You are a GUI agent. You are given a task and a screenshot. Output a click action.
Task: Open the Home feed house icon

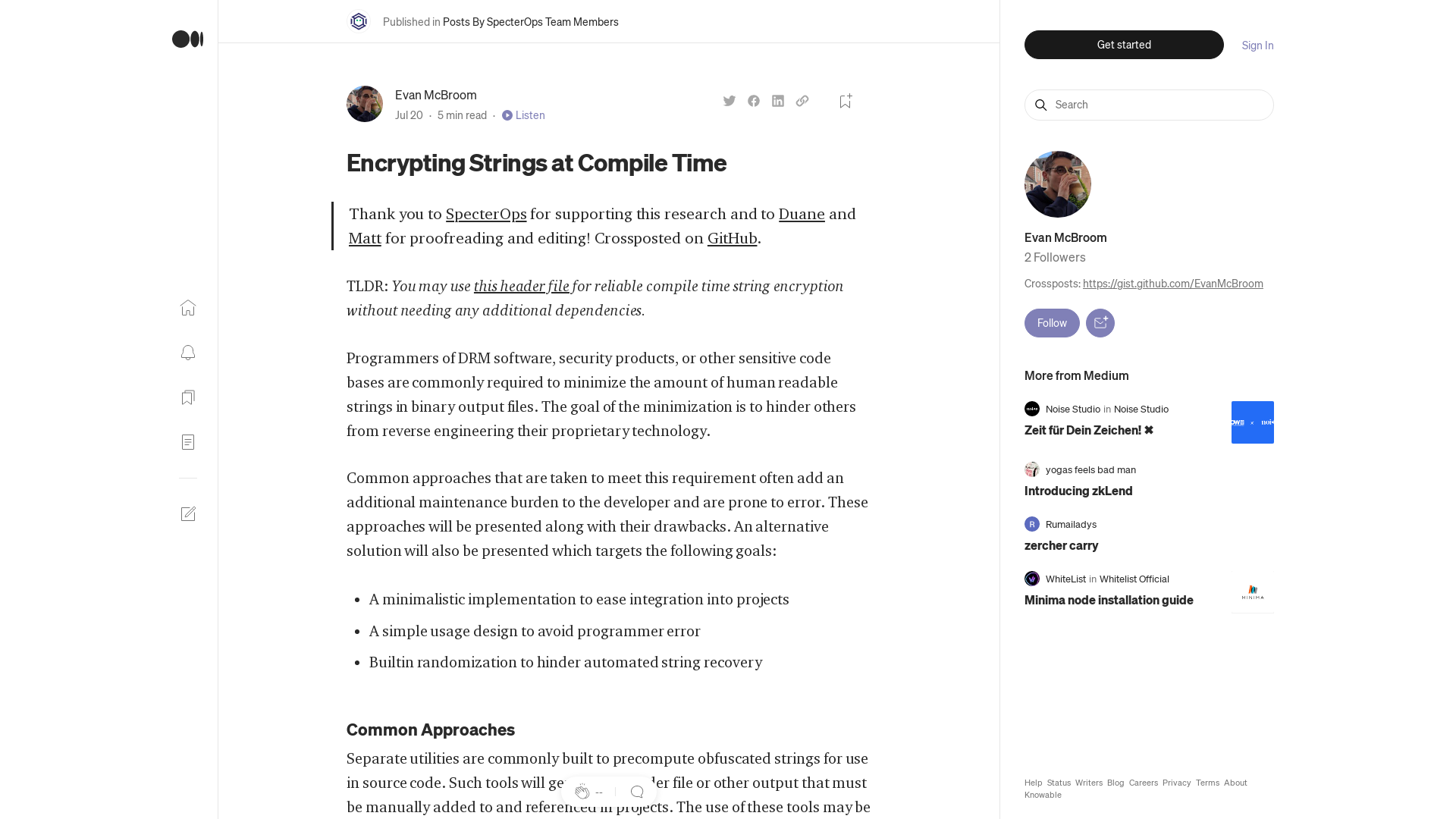[187, 308]
